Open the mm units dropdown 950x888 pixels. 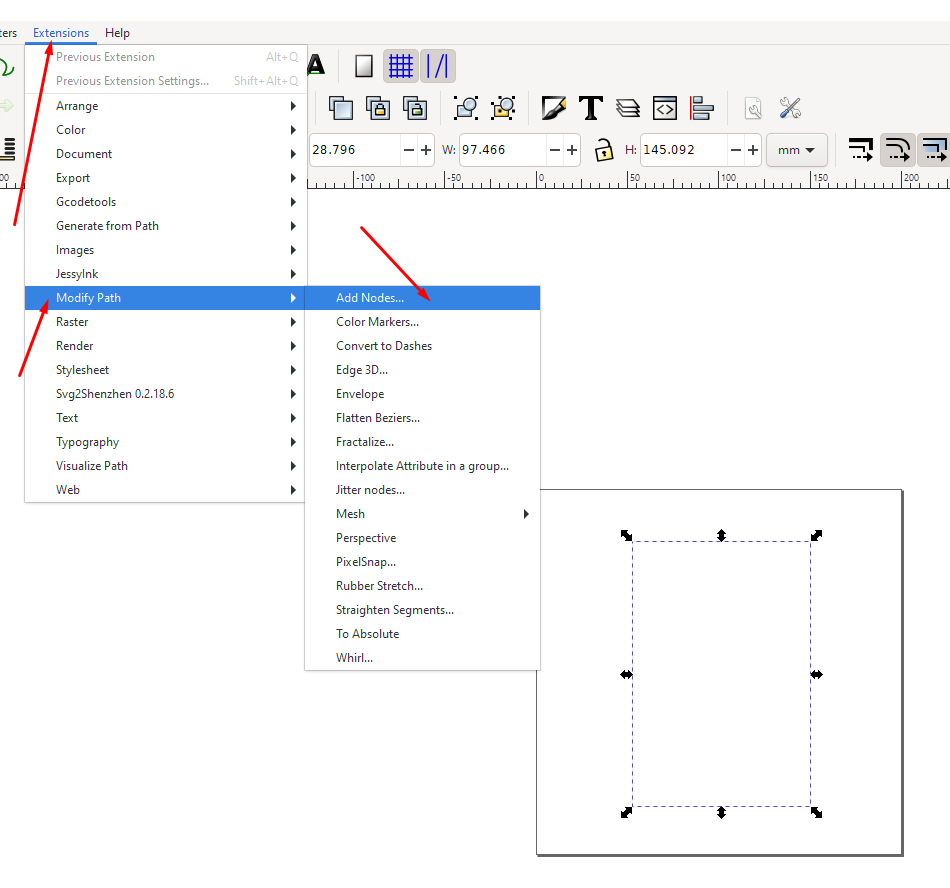pos(797,150)
